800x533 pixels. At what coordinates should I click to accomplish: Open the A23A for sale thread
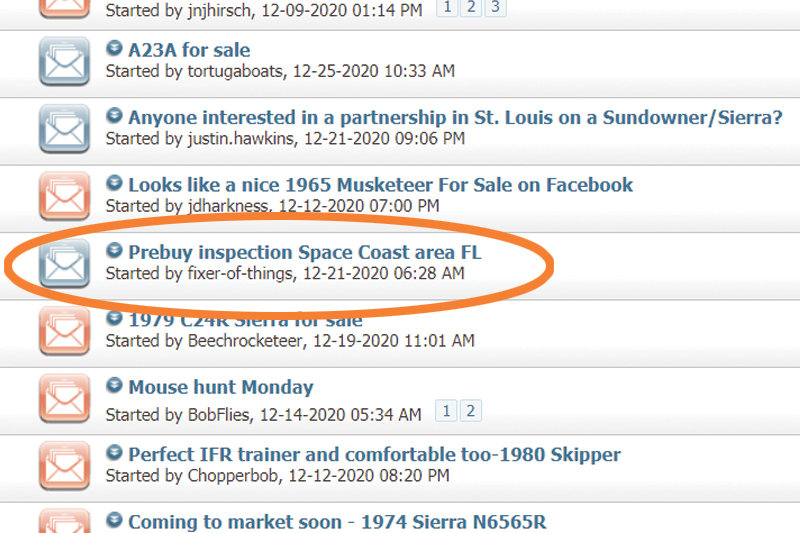pos(189,50)
